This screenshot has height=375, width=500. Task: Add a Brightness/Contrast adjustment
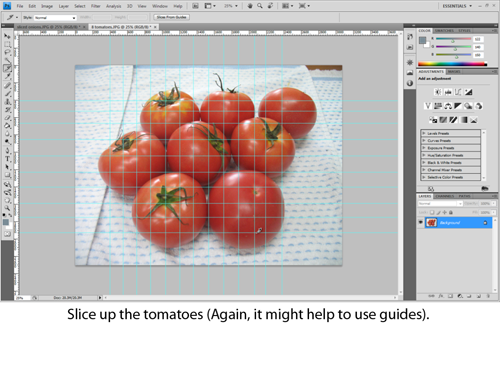pos(438,92)
